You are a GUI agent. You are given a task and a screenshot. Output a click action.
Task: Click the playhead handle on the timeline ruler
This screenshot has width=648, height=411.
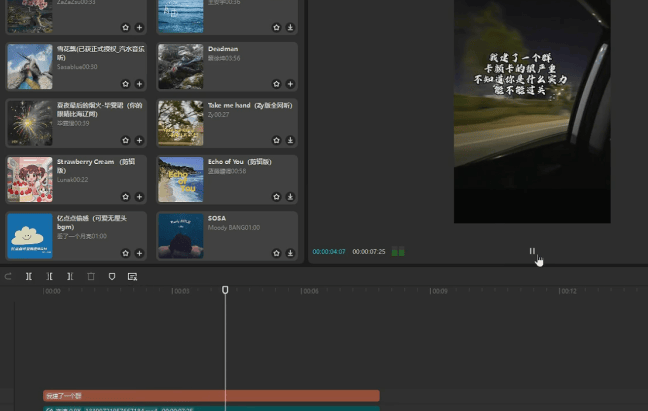click(x=225, y=290)
